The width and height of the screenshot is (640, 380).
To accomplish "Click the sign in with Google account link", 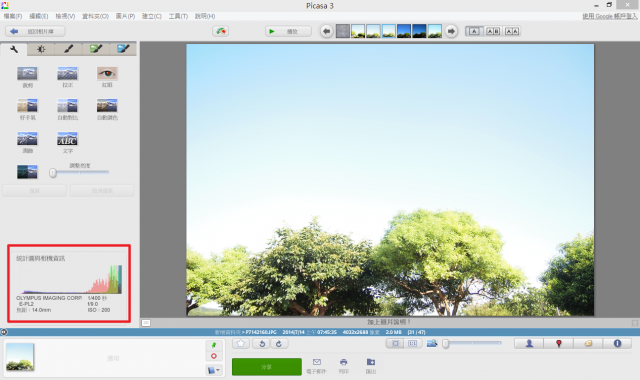I will point(609,16).
